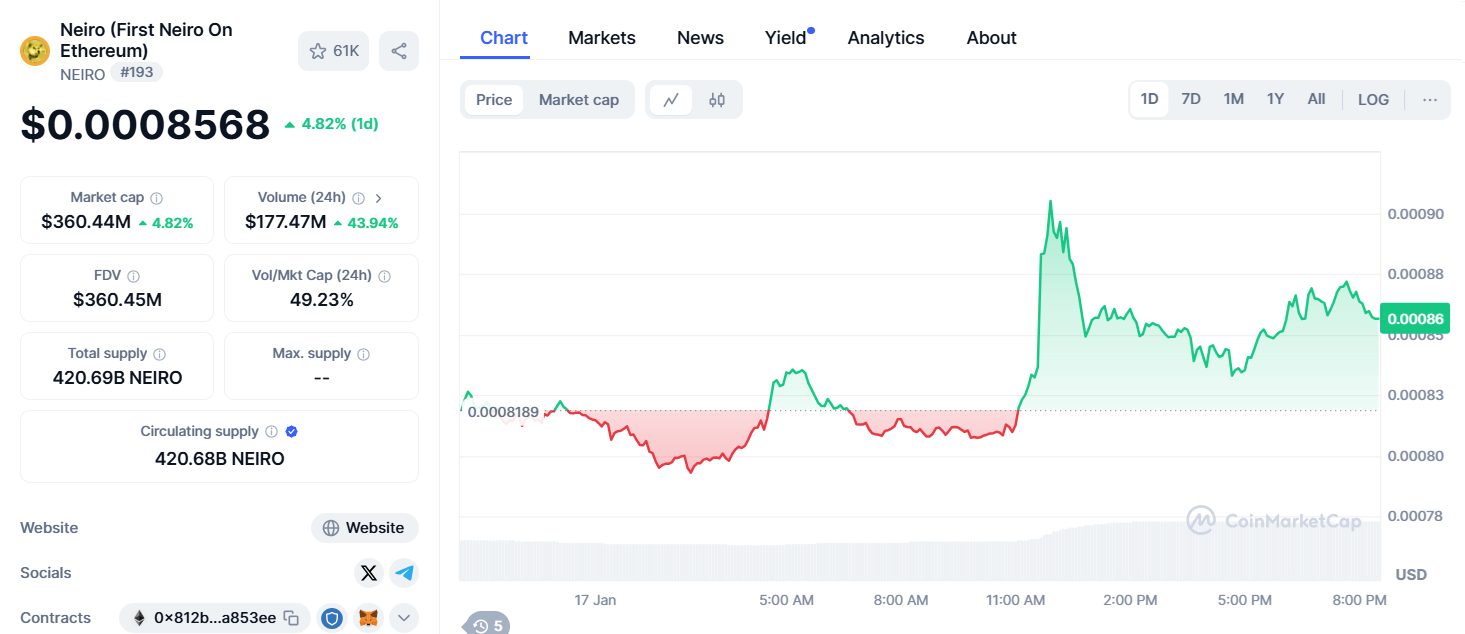Select the Price chart toggle
The width and height of the screenshot is (1465, 634).
point(494,100)
